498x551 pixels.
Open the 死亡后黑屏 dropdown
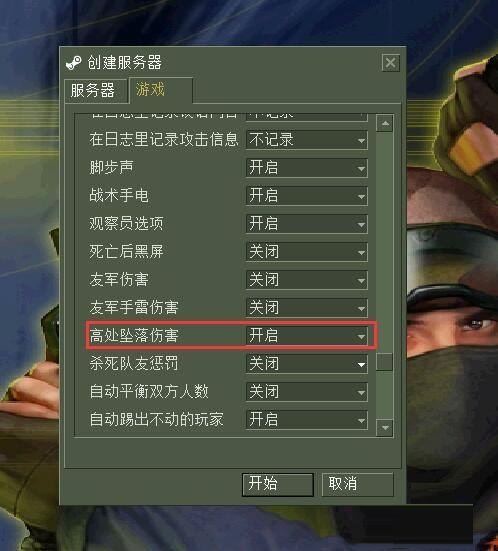click(x=307, y=252)
